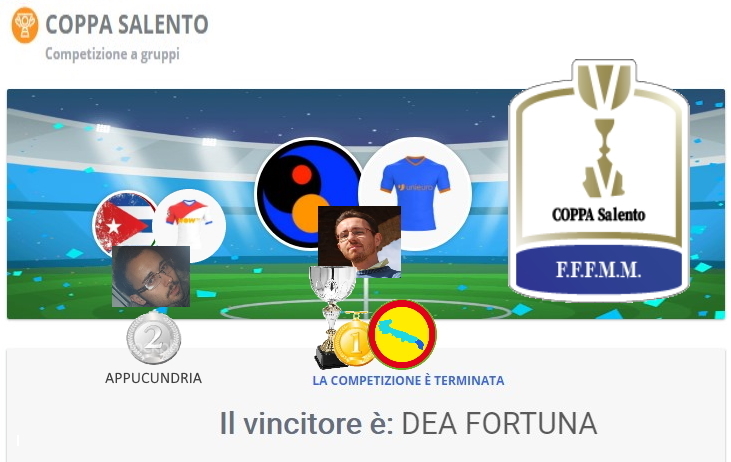Click the gold first place medal
731x462 pixels.
tap(354, 343)
